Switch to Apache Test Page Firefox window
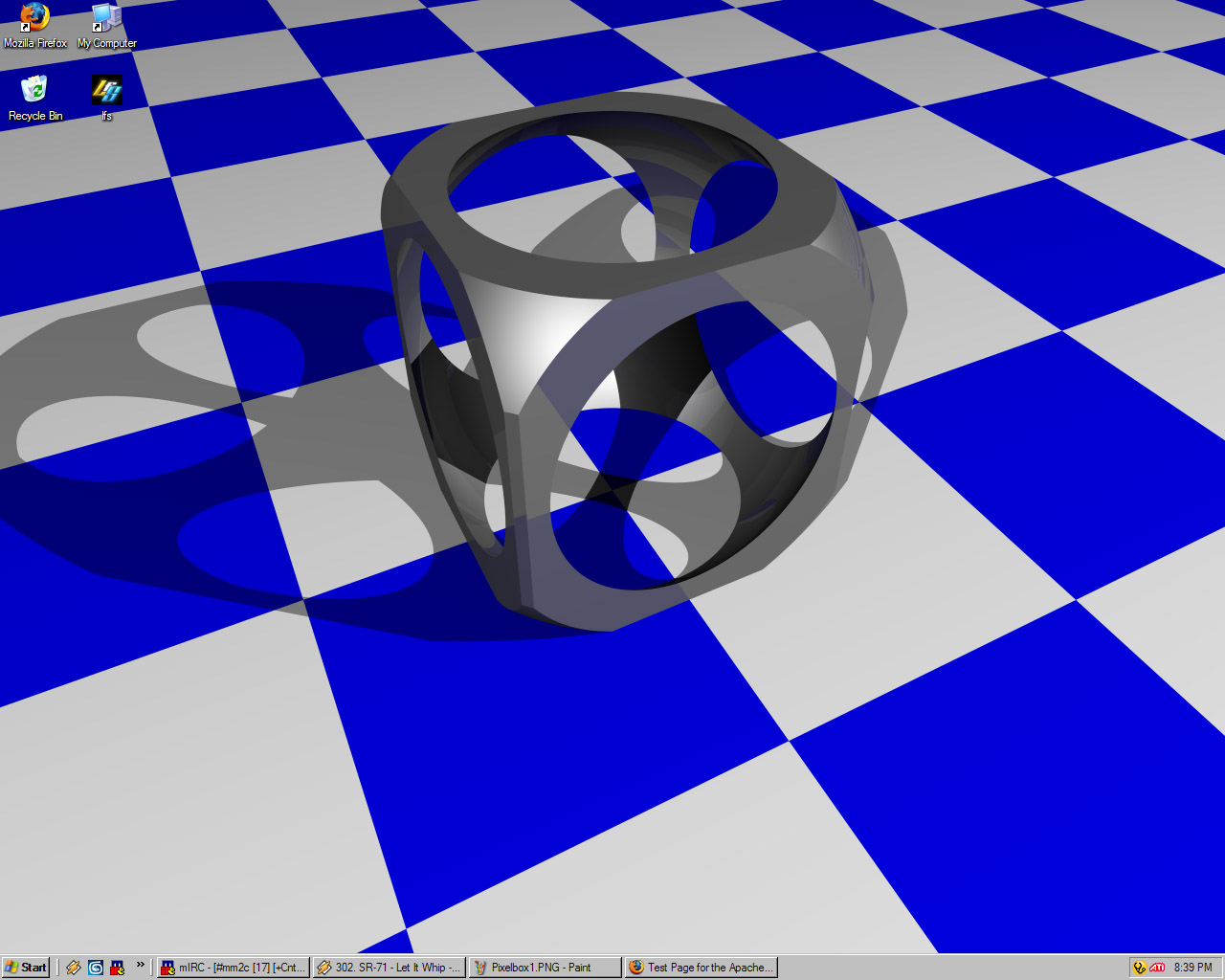The height and width of the screenshot is (980, 1225). pyautogui.click(x=702, y=968)
